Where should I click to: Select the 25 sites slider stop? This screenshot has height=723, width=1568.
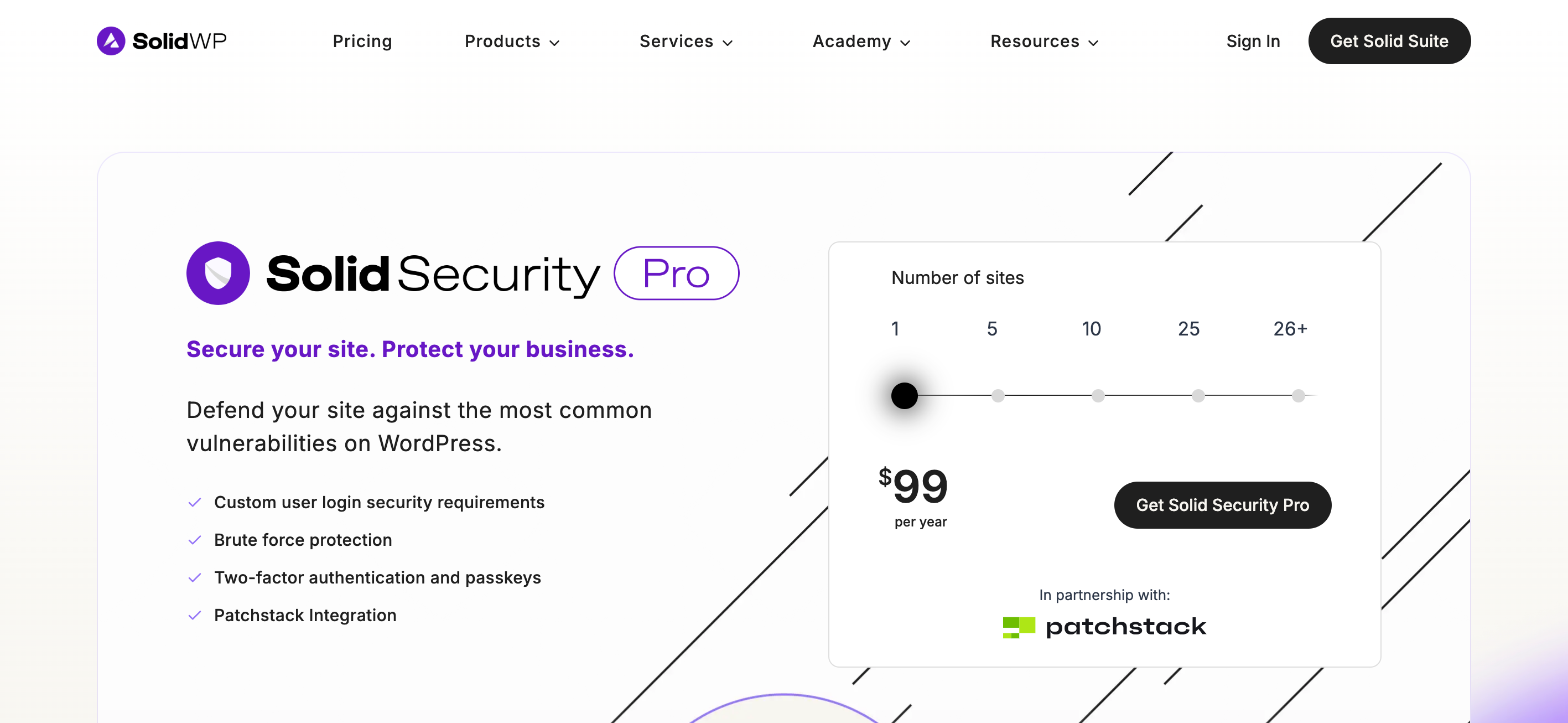click(1198, 396)
